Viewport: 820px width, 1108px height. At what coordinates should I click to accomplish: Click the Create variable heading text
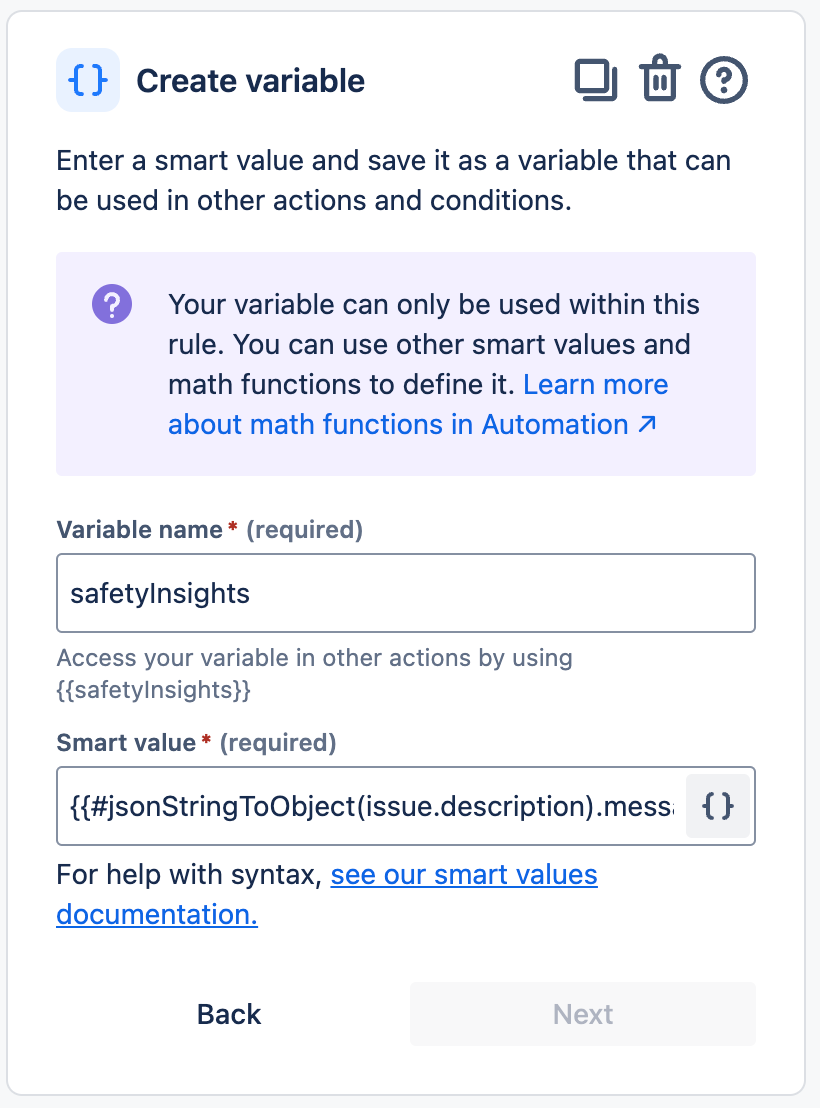pos(250,81)
